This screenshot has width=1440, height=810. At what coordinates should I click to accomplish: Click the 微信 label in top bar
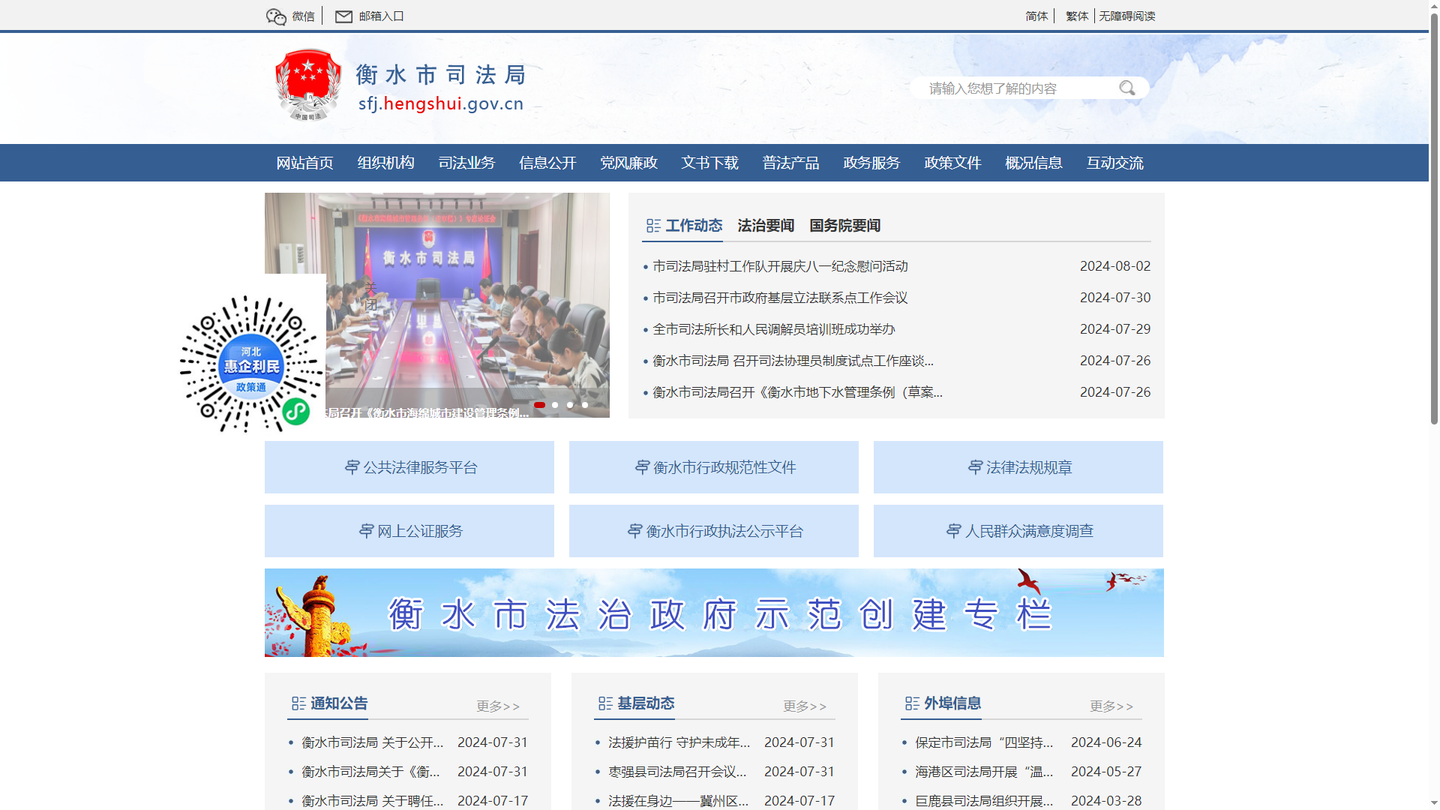pyautogui.click(x=303, y=16)
